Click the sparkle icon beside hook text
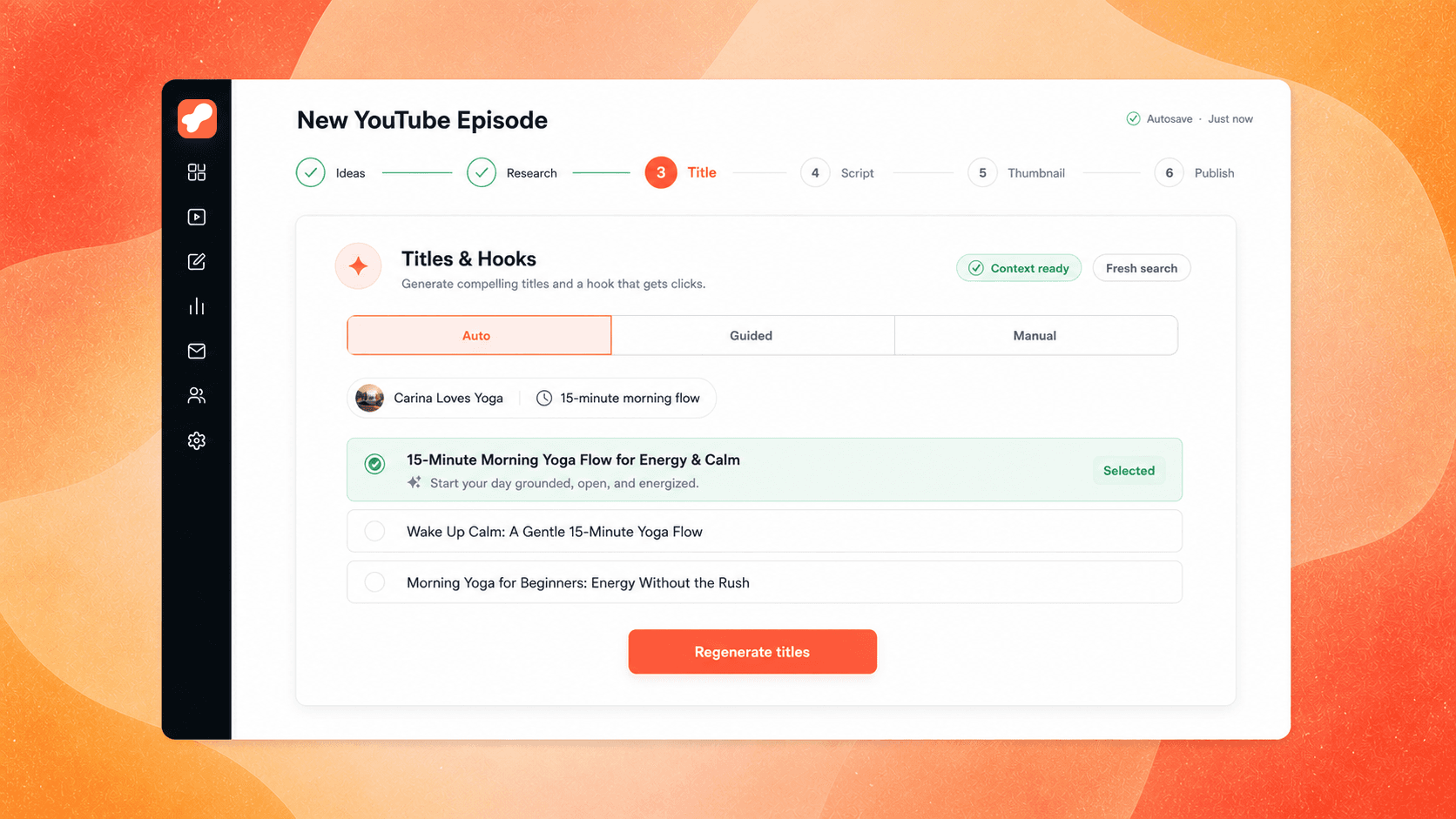Viewport: 1456px width, 819px height. 415,482
